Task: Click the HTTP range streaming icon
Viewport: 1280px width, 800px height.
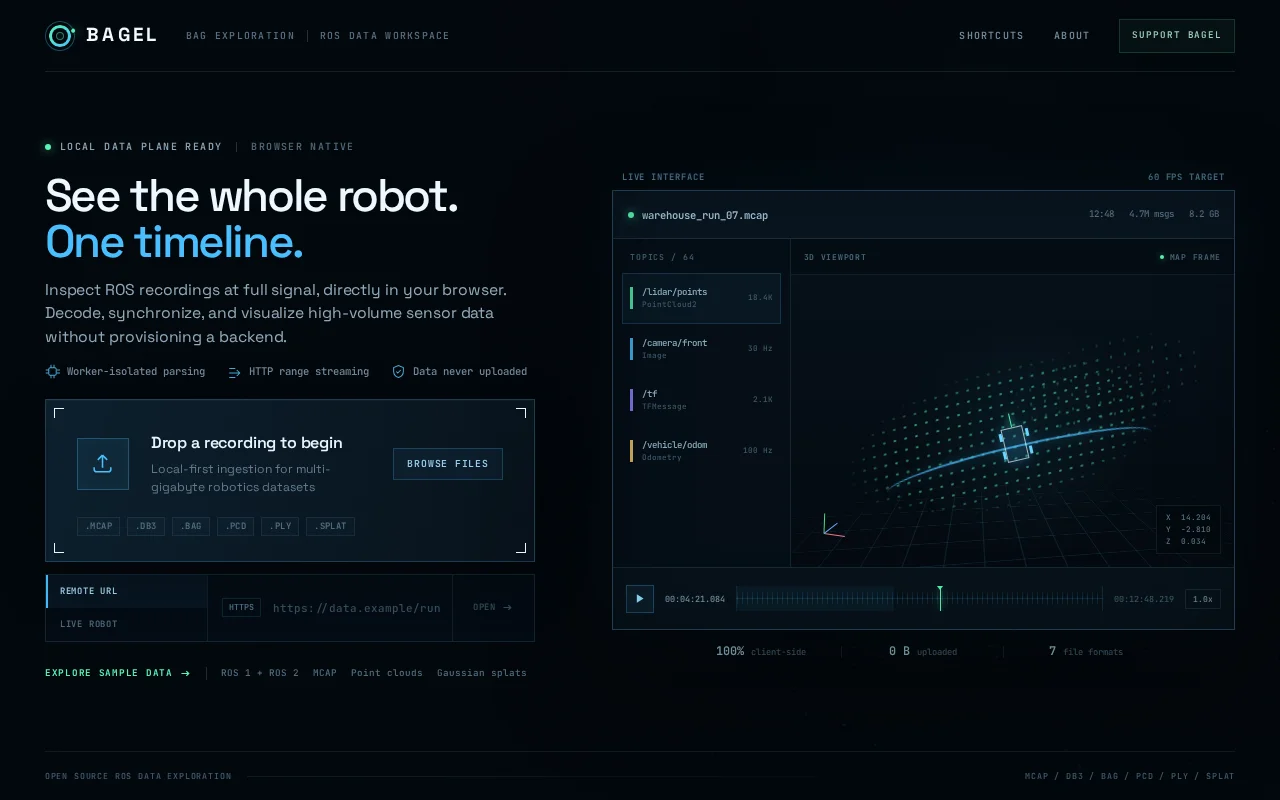Action: [x=234, y=372]
